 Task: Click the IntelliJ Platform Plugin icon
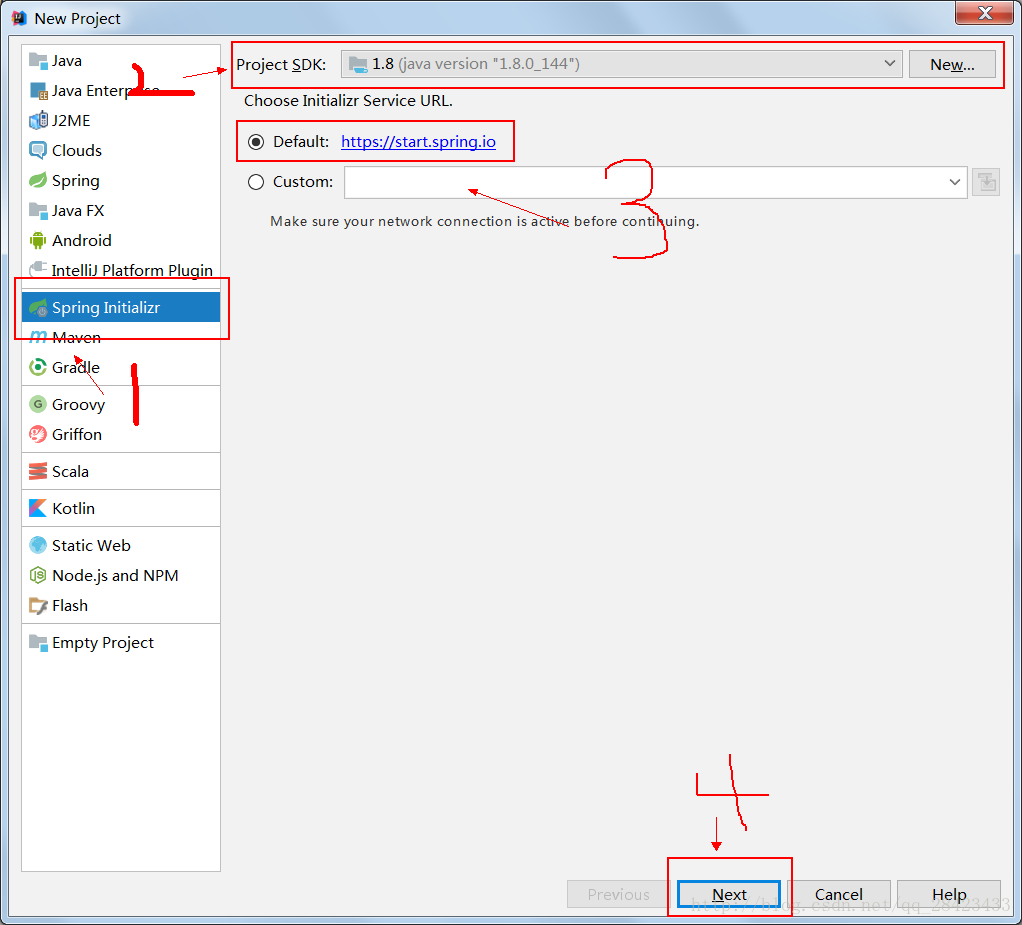[x=38, y=269]
